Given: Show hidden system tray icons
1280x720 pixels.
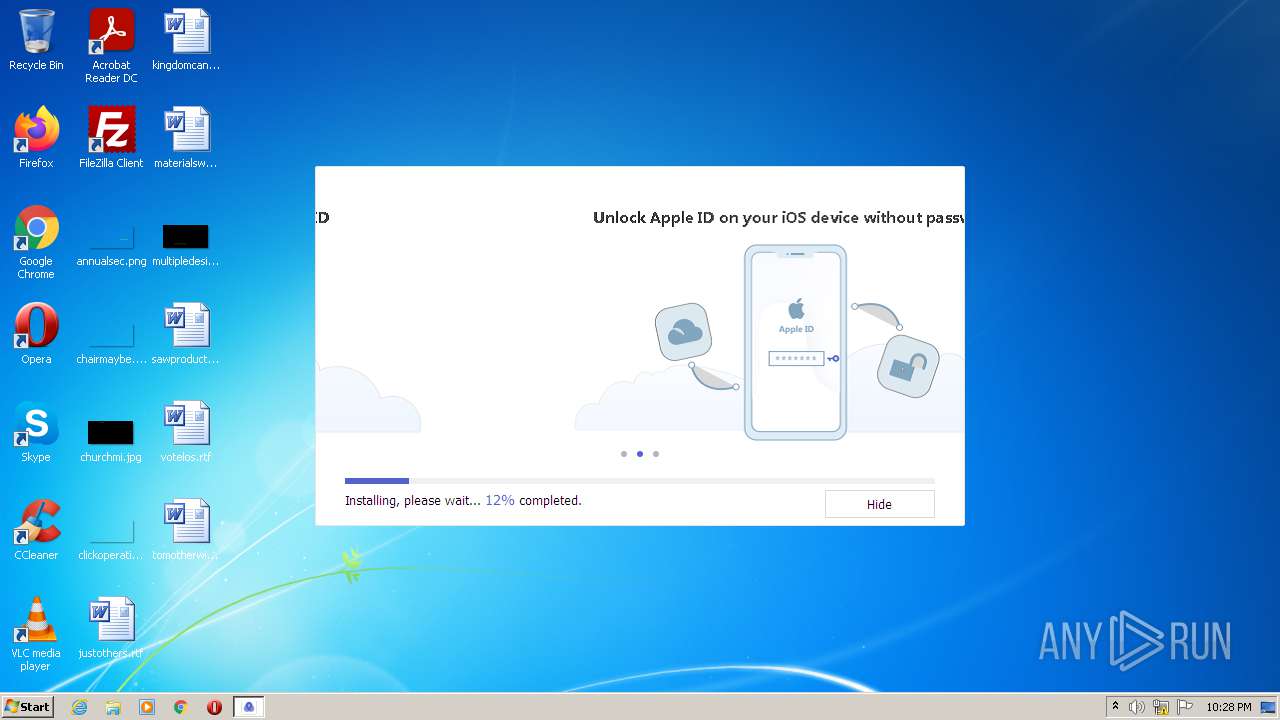Looking at the screenshot, I should (x=1115, y=707).
